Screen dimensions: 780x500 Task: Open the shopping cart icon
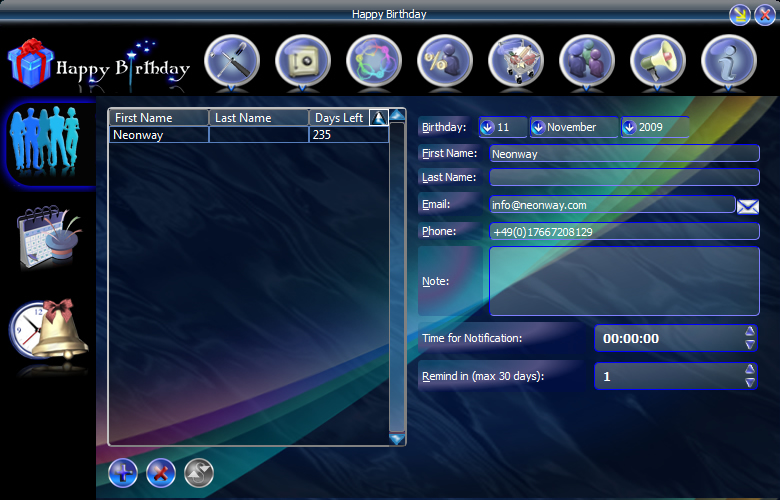(516, 62)
